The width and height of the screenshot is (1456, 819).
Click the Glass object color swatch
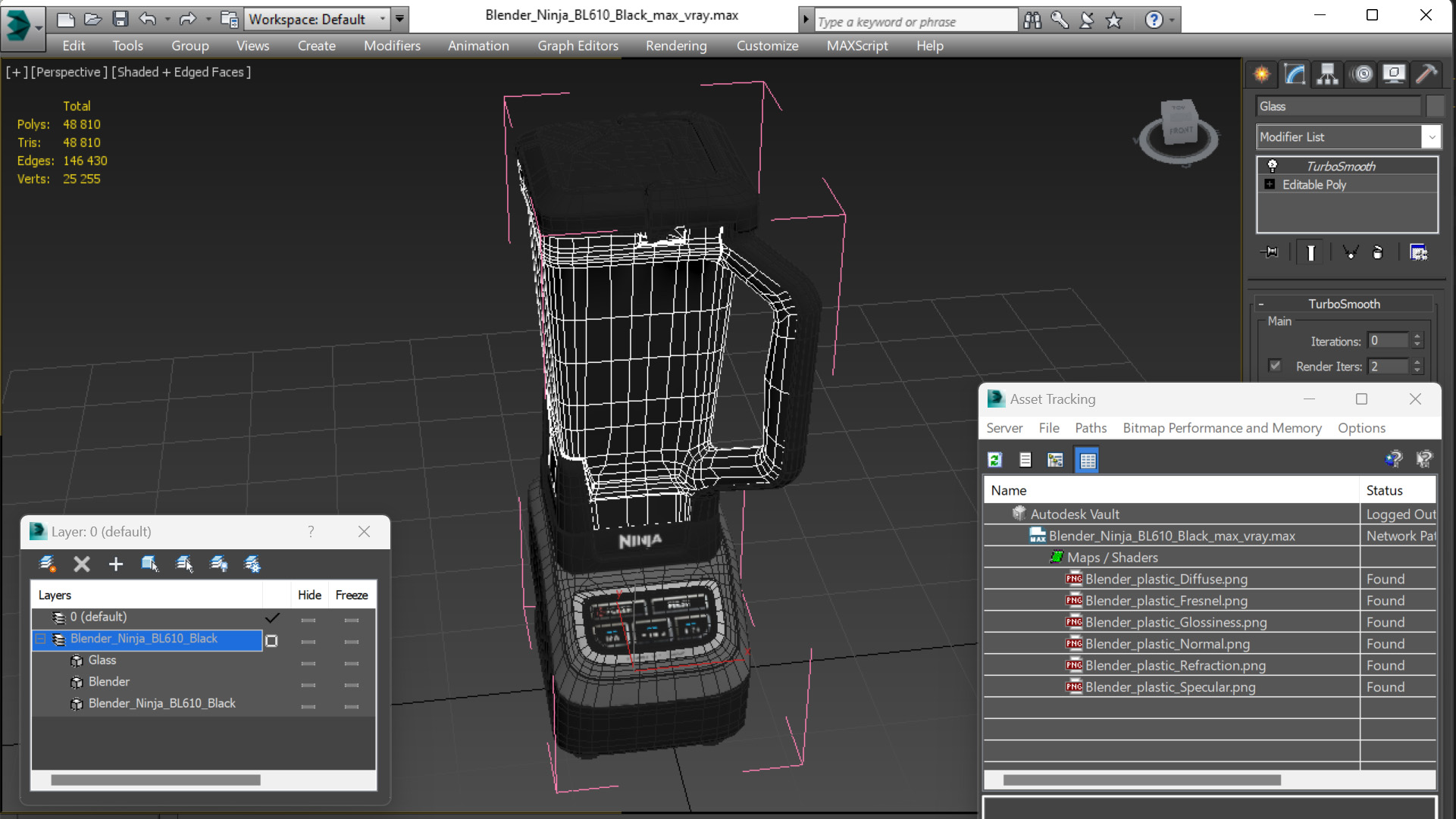pos(1434,106)
